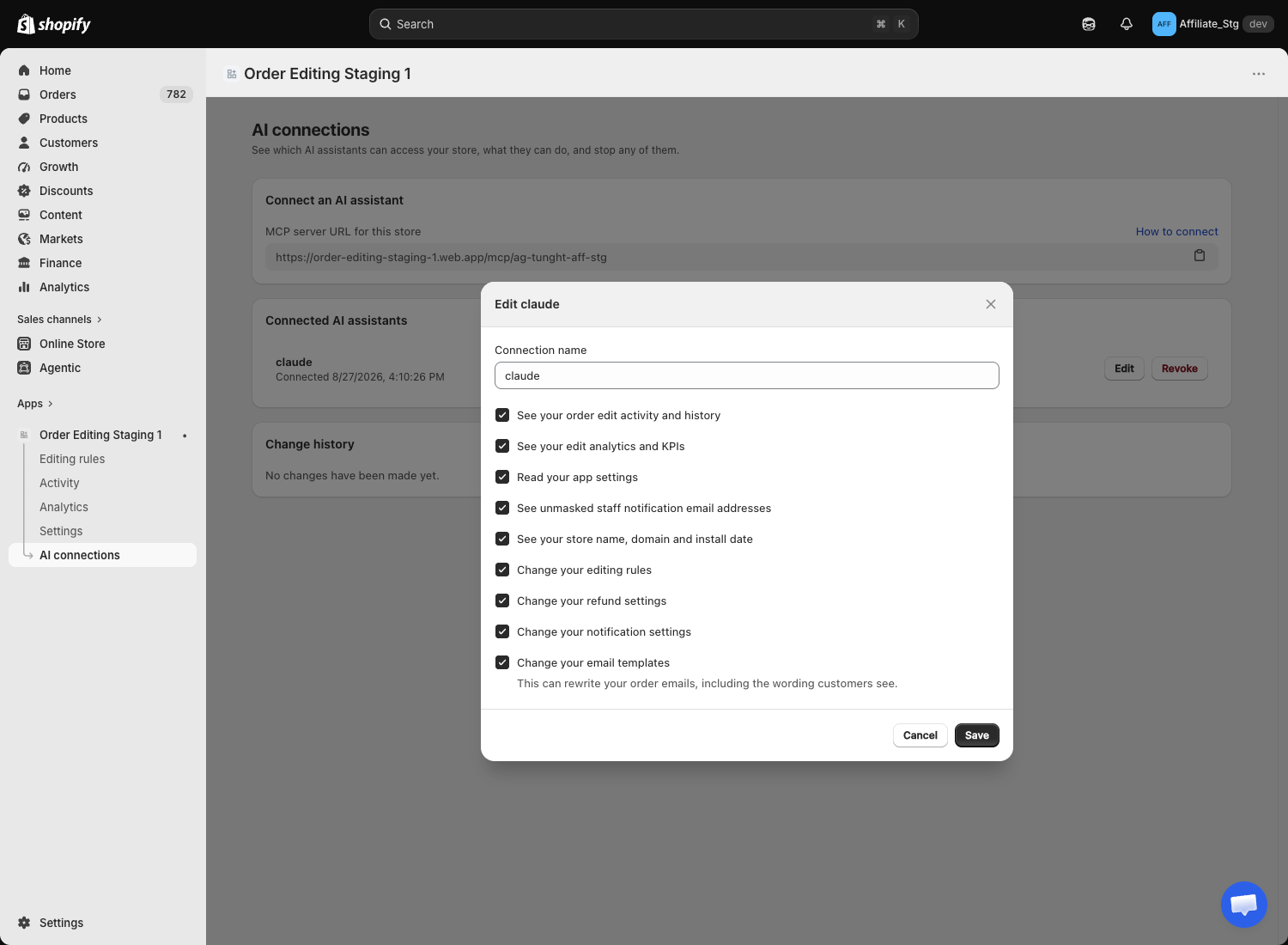
Task: Expand the Sales channels section
Action: coord(59,320)
